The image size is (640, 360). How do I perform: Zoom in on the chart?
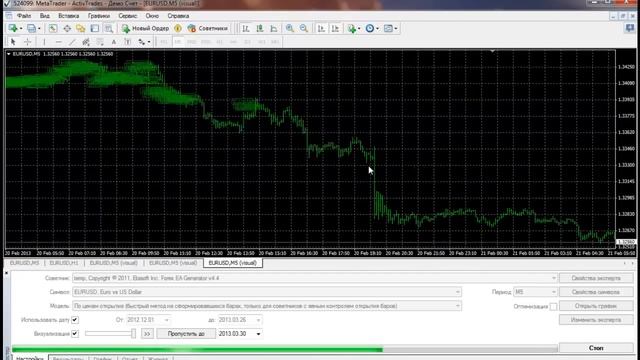290,28
